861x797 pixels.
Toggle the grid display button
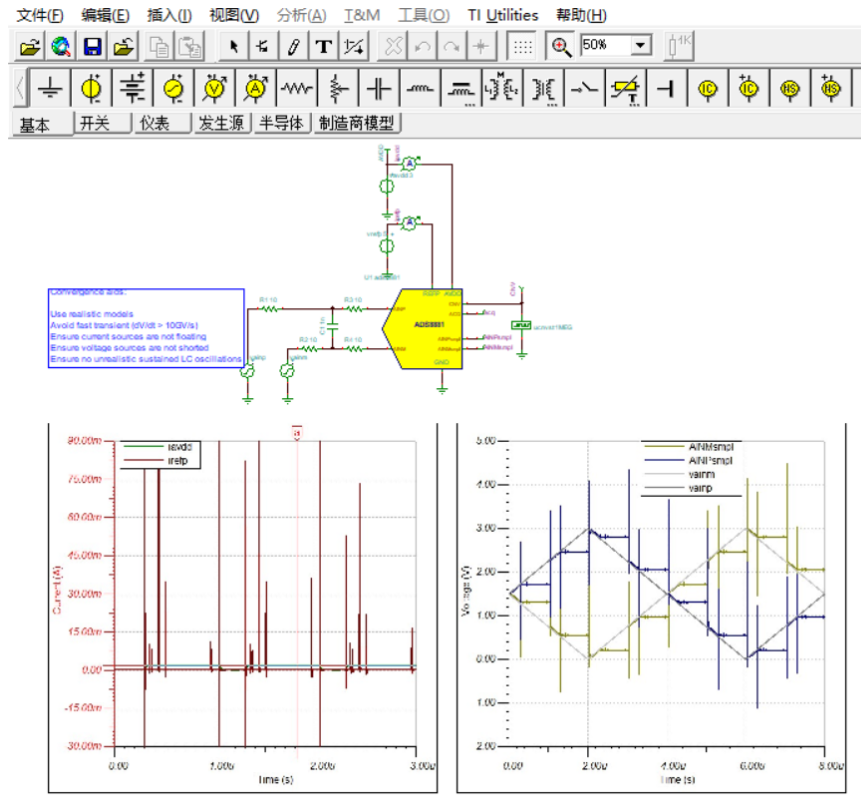521,46
